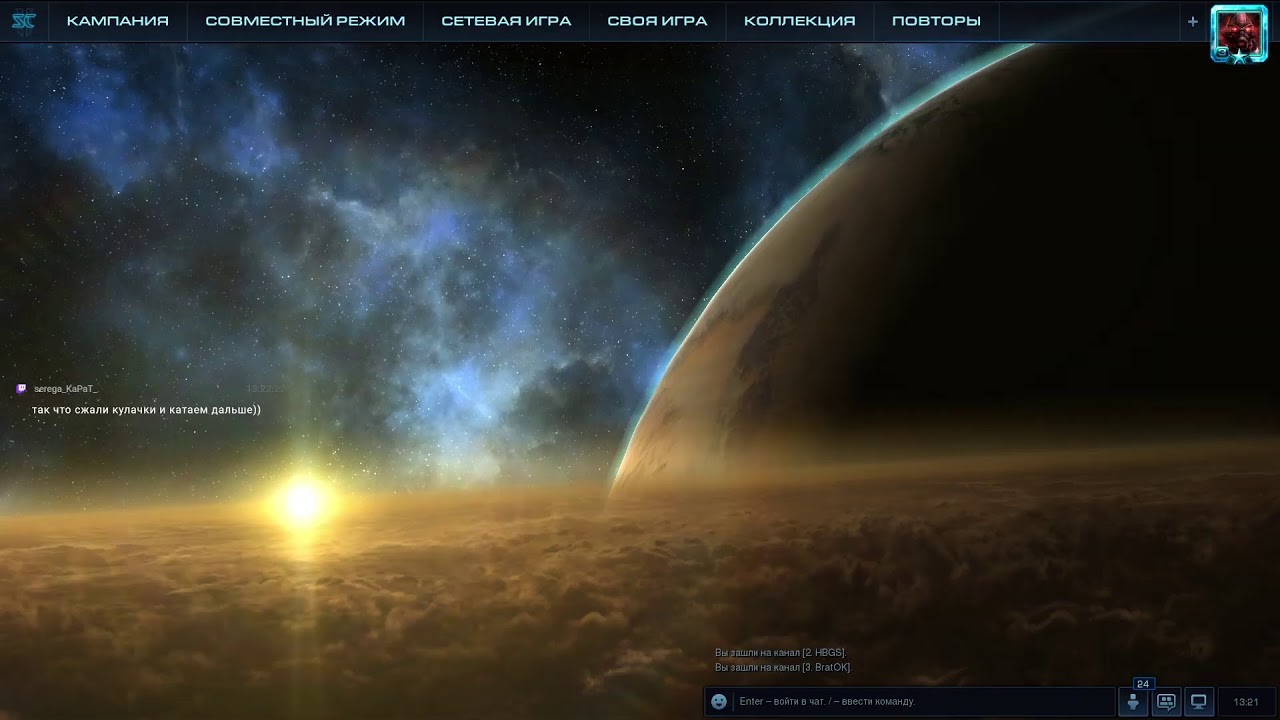
Task: Click the channel notice mentioning [3. BratOK]
Action: coord(784,668)
